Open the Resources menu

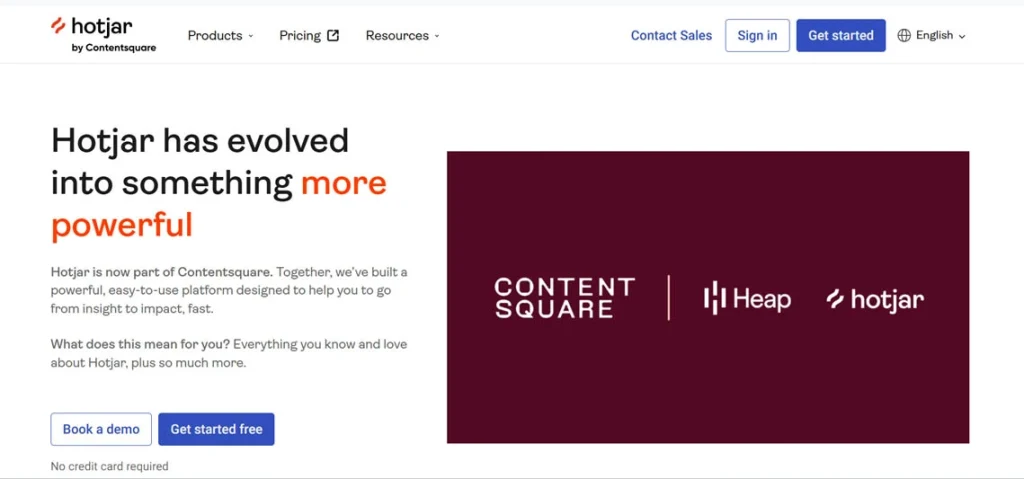402,35
